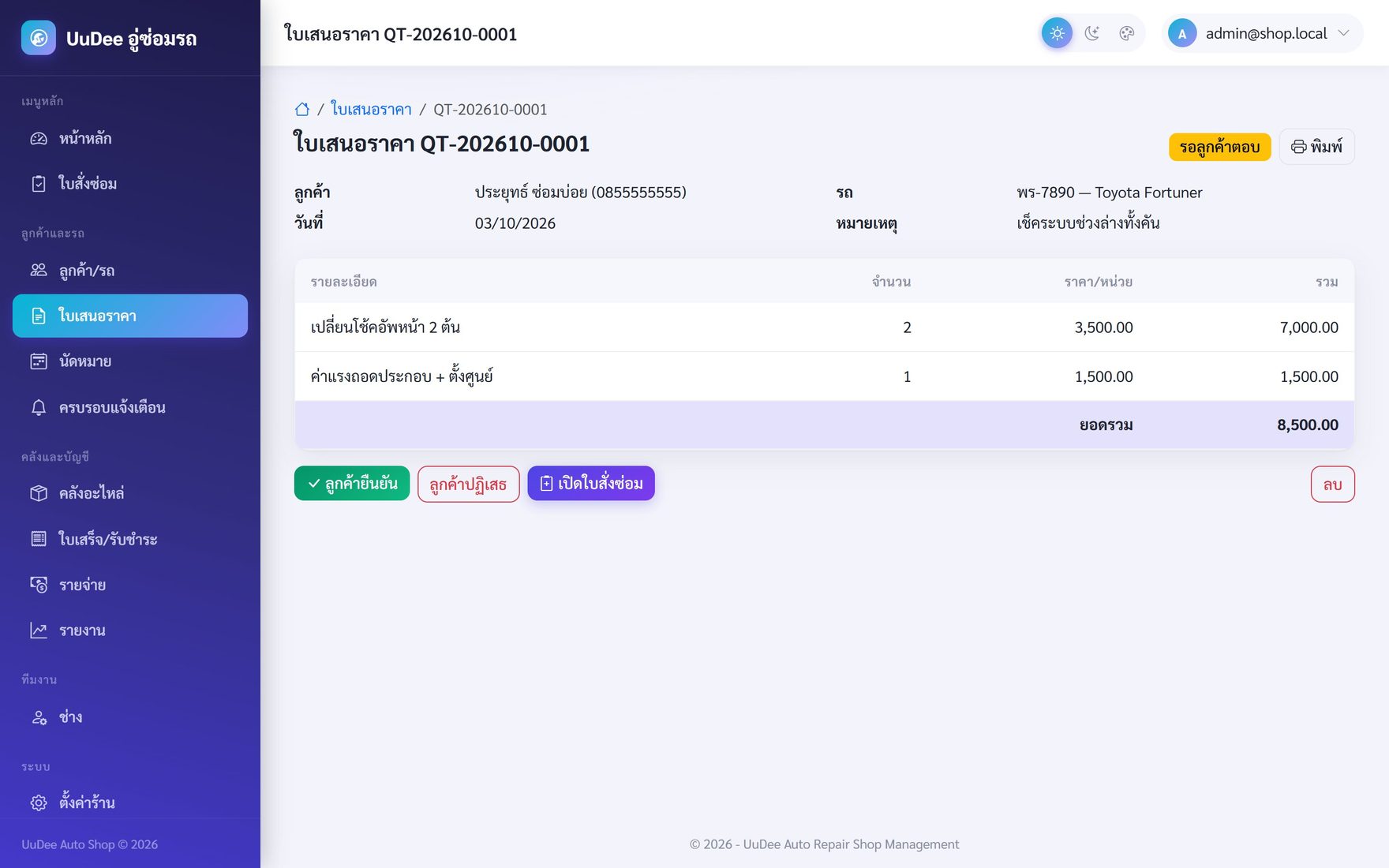Click the ใบเสร็จ/รับชำระ receipt icon
This screenshot has width=1389, height=868.
(39, 539)
